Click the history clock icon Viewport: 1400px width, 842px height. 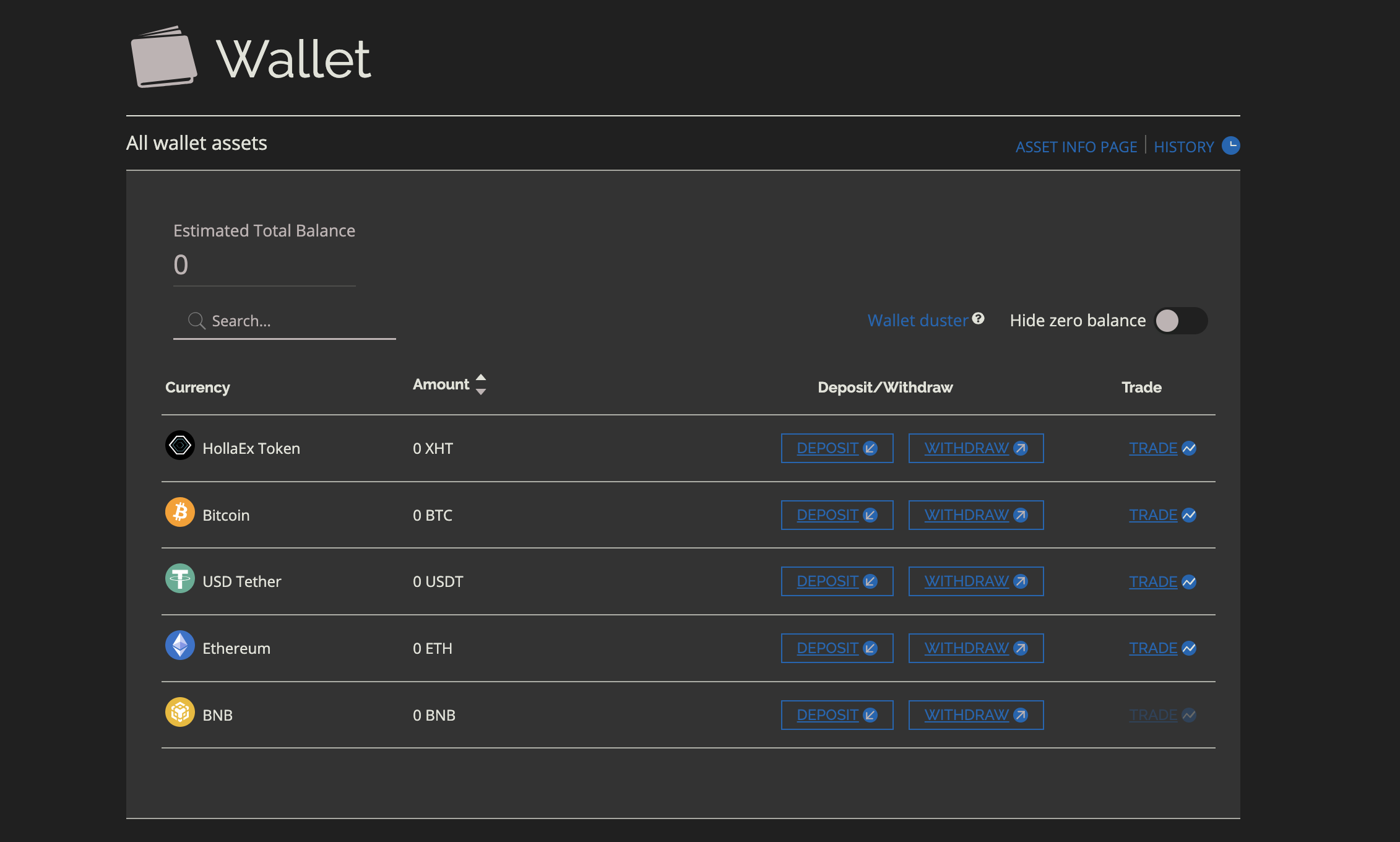[1230, 145]
